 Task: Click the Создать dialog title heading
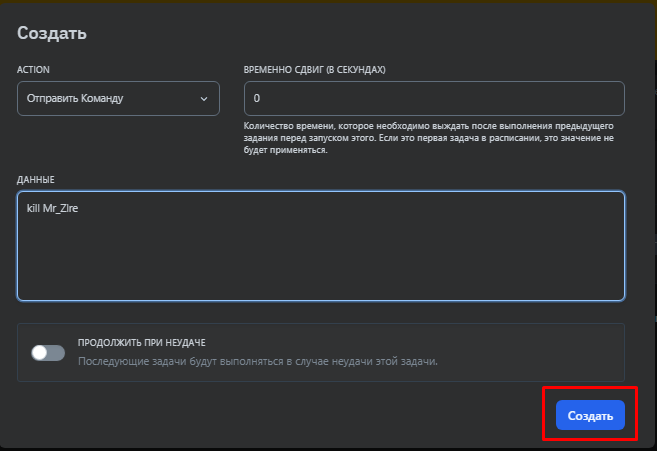[52, 33]
